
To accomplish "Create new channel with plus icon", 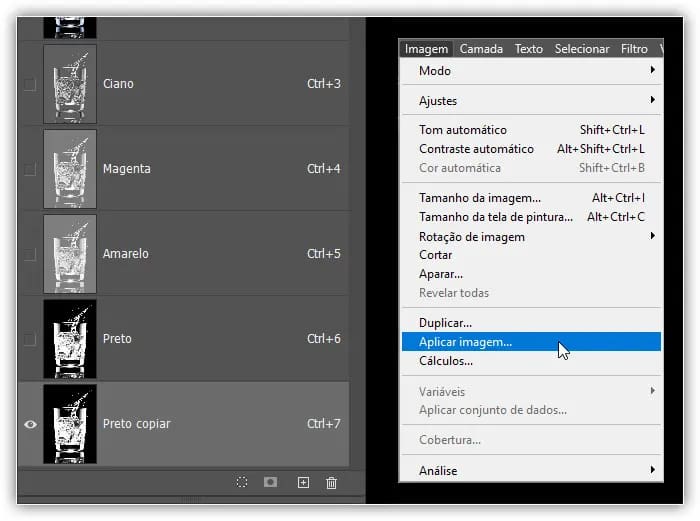I will tap(303, 482).
